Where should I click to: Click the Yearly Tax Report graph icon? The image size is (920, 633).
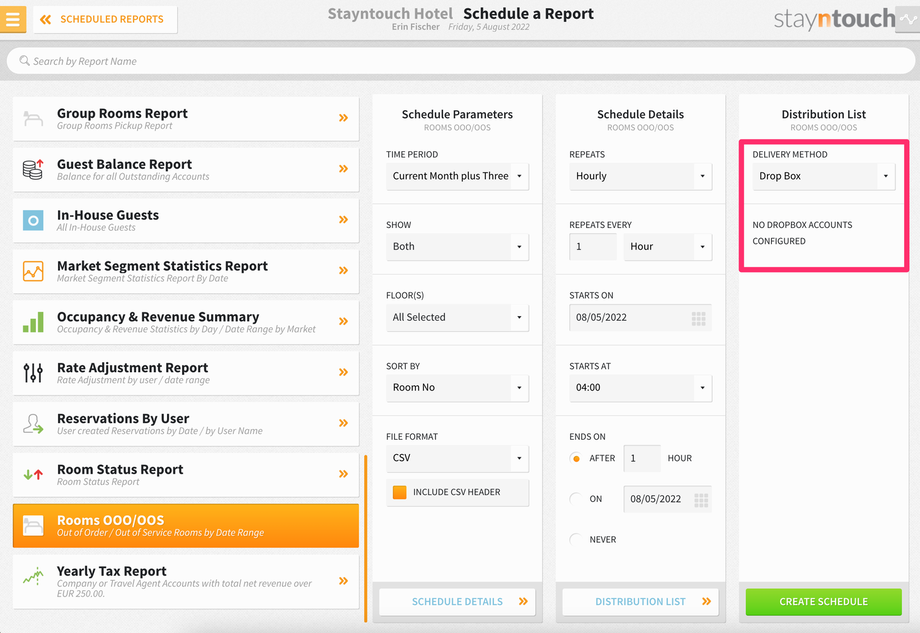pyautogui.click(x=33, y=577)
